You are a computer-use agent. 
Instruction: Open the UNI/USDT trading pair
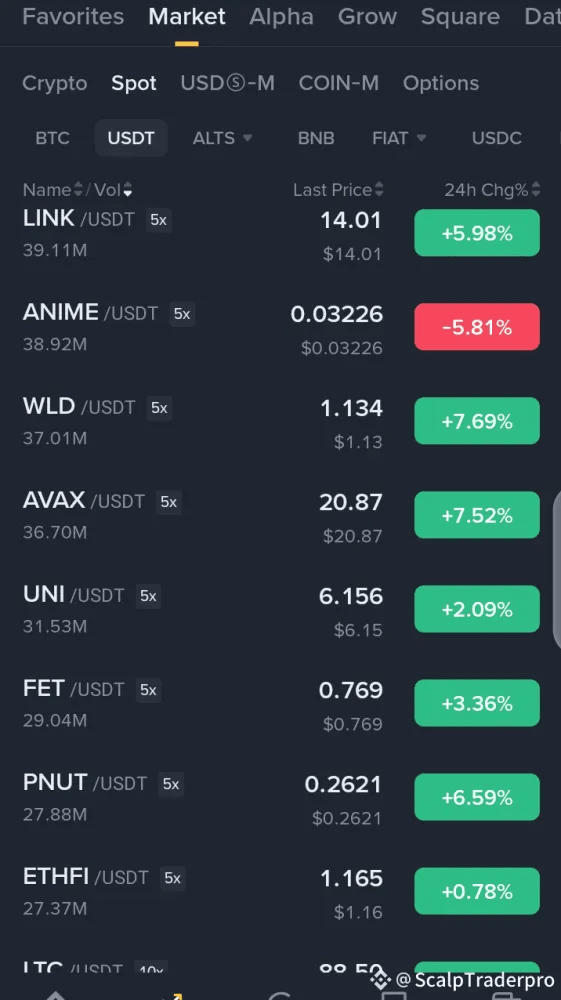click(280, 609)
